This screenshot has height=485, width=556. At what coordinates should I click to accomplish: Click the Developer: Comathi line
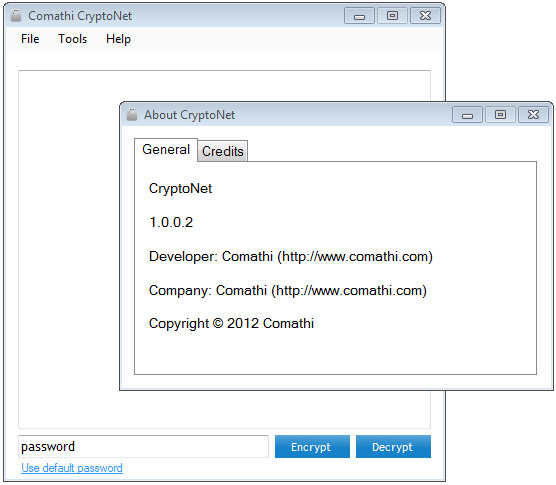tap(291, 256)
